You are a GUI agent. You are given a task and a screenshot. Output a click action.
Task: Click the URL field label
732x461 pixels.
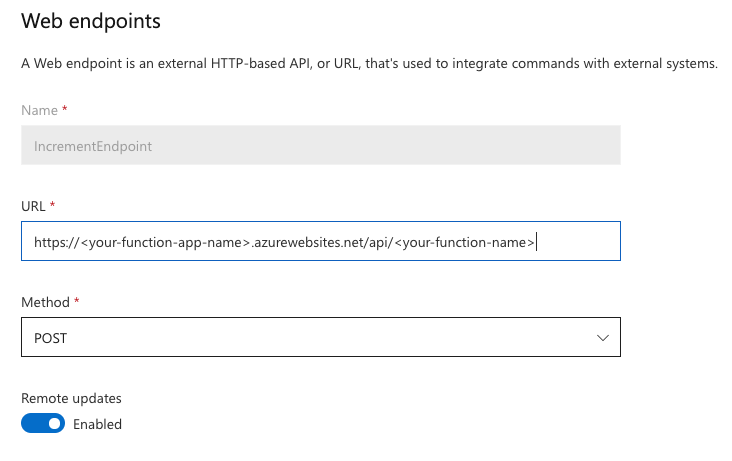[x=33, y=205]
